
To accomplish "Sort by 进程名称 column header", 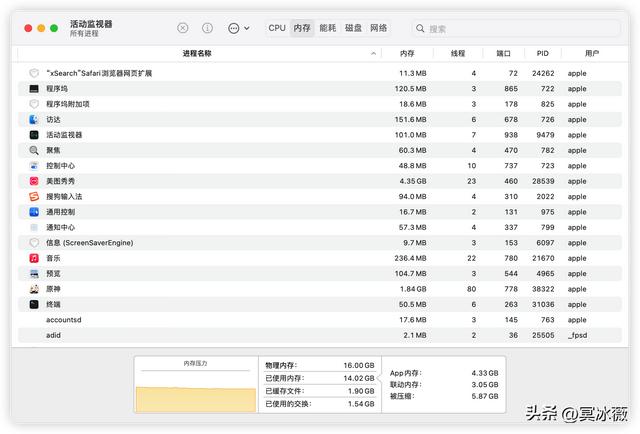I will (x=197, y=53).
